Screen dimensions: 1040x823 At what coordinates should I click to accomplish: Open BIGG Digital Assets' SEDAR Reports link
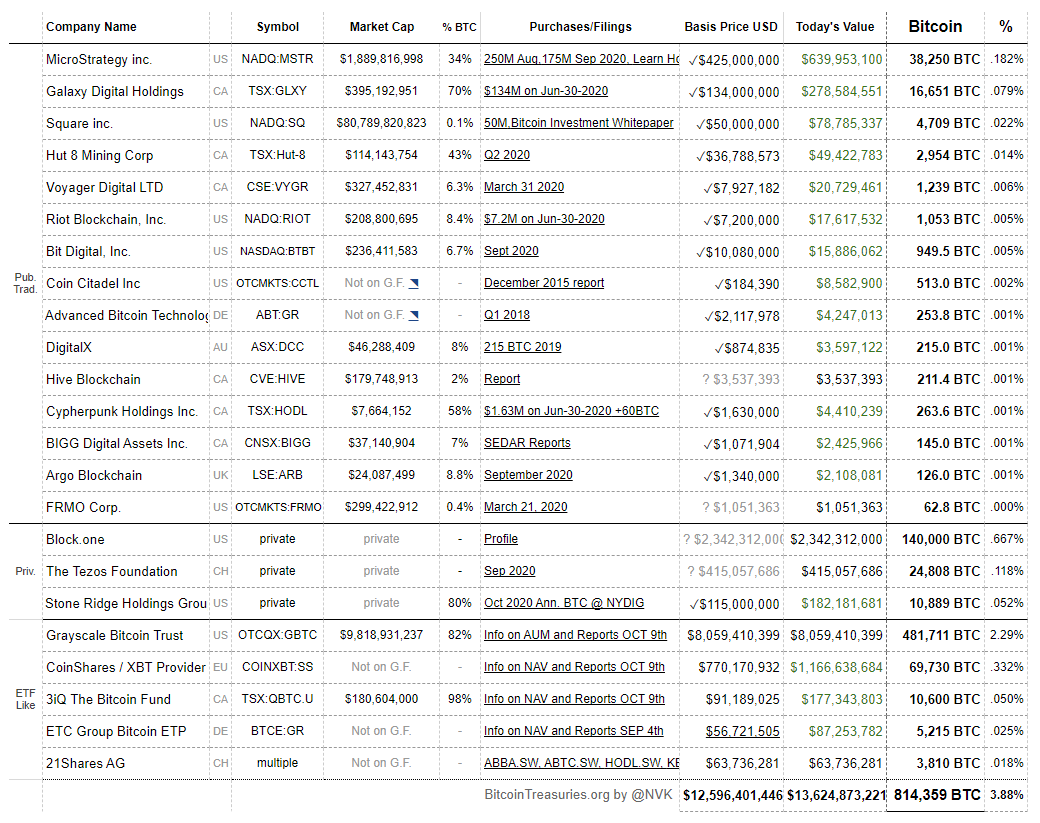(527, 443)
